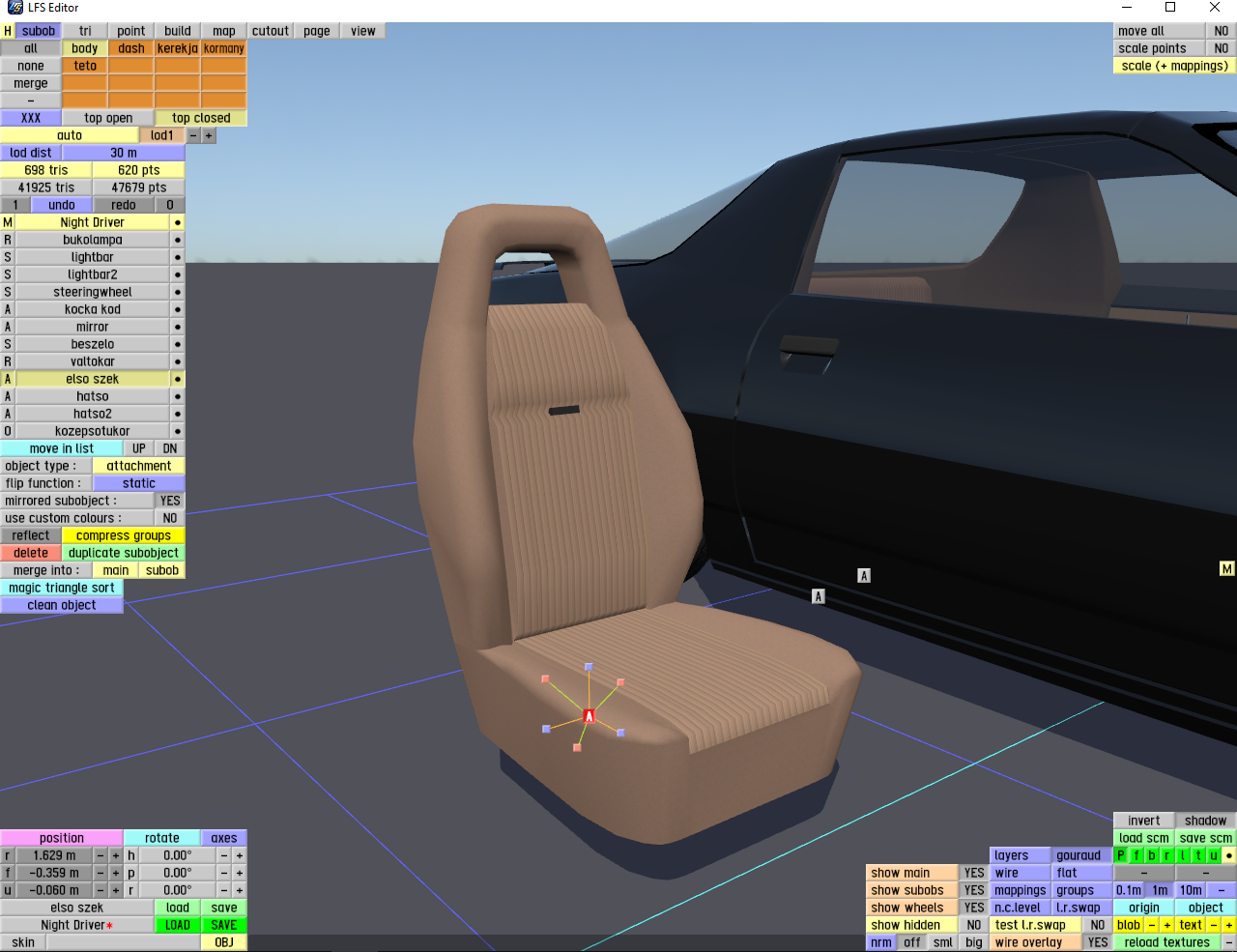The height and width of the screenshot is (952, 1237).
Task: Select the steeringwheel subobject row
Action: coord(93,292)
